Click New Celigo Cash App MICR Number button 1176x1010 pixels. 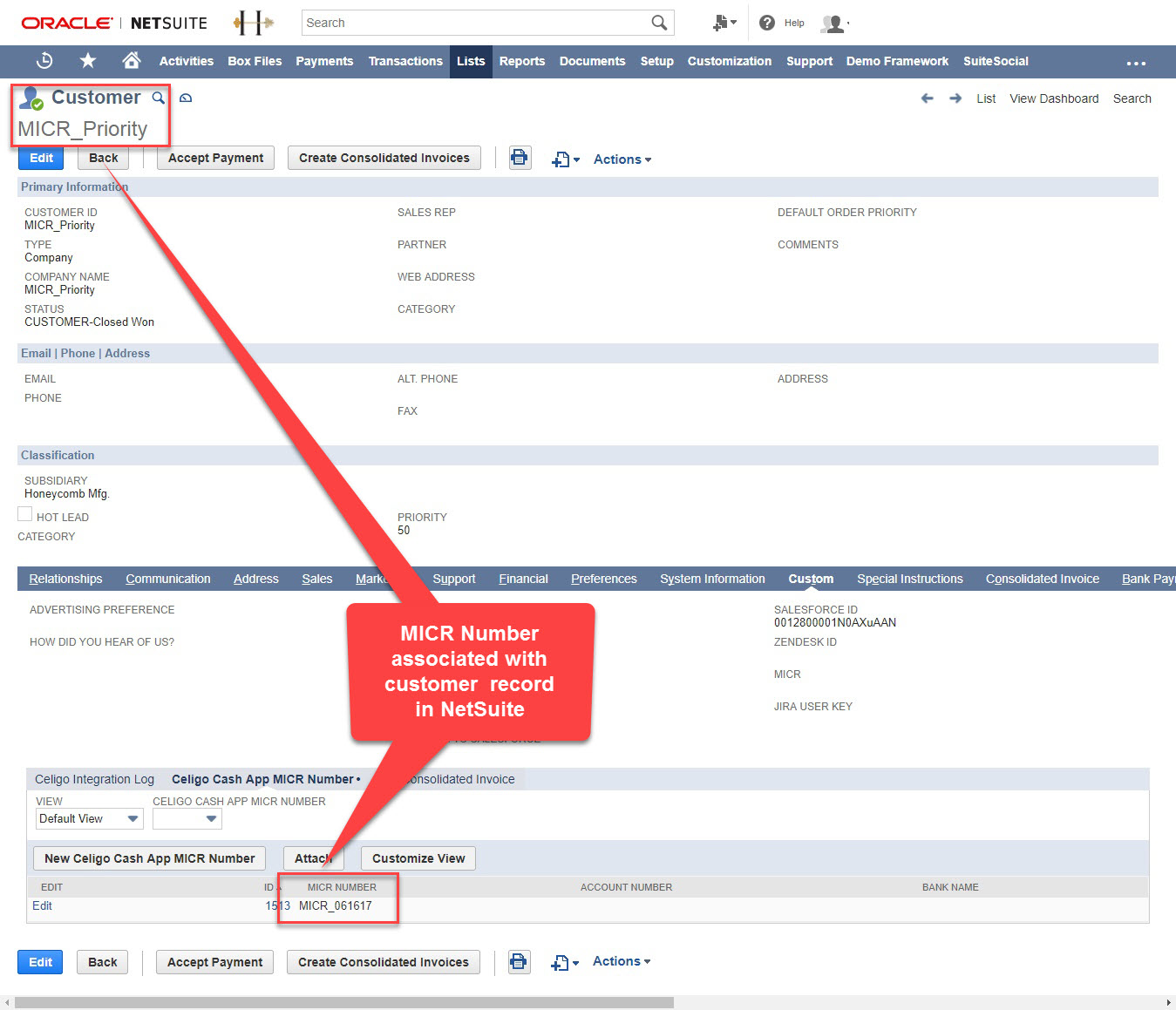tap(150, 858)
